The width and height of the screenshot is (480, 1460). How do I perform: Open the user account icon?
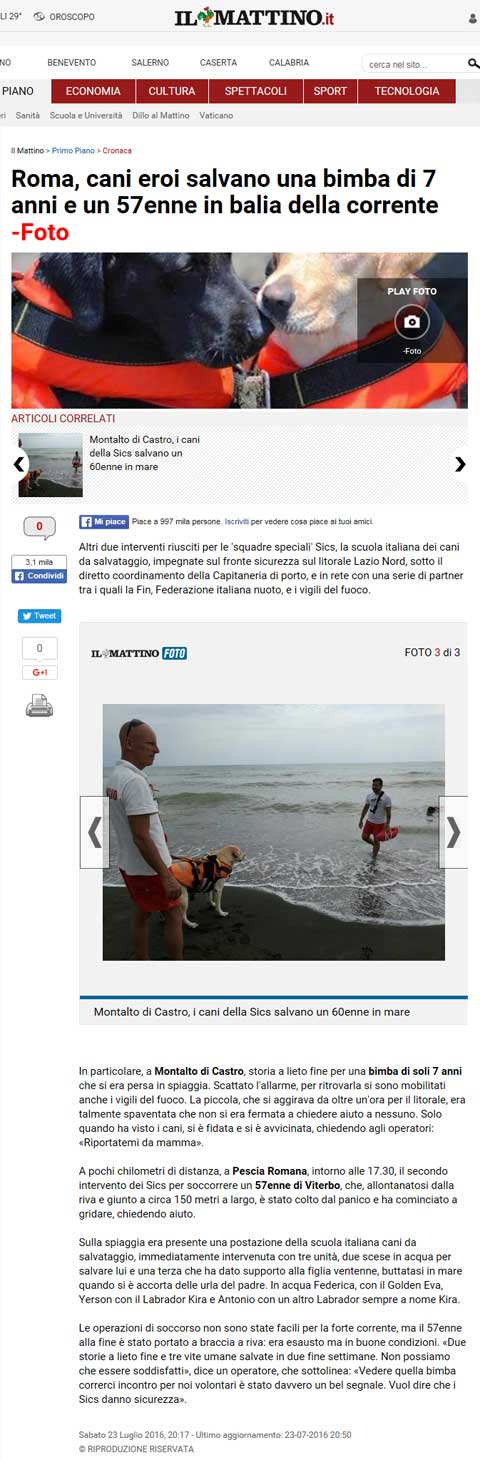473,18
